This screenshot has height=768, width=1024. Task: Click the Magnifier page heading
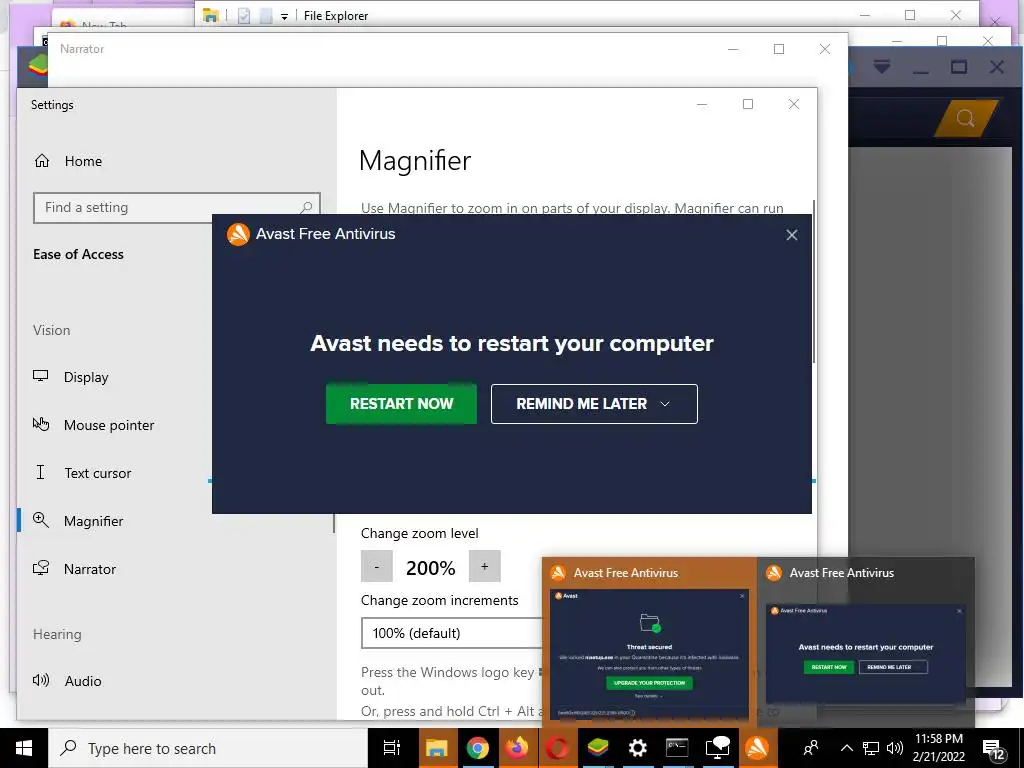[415, 161]
